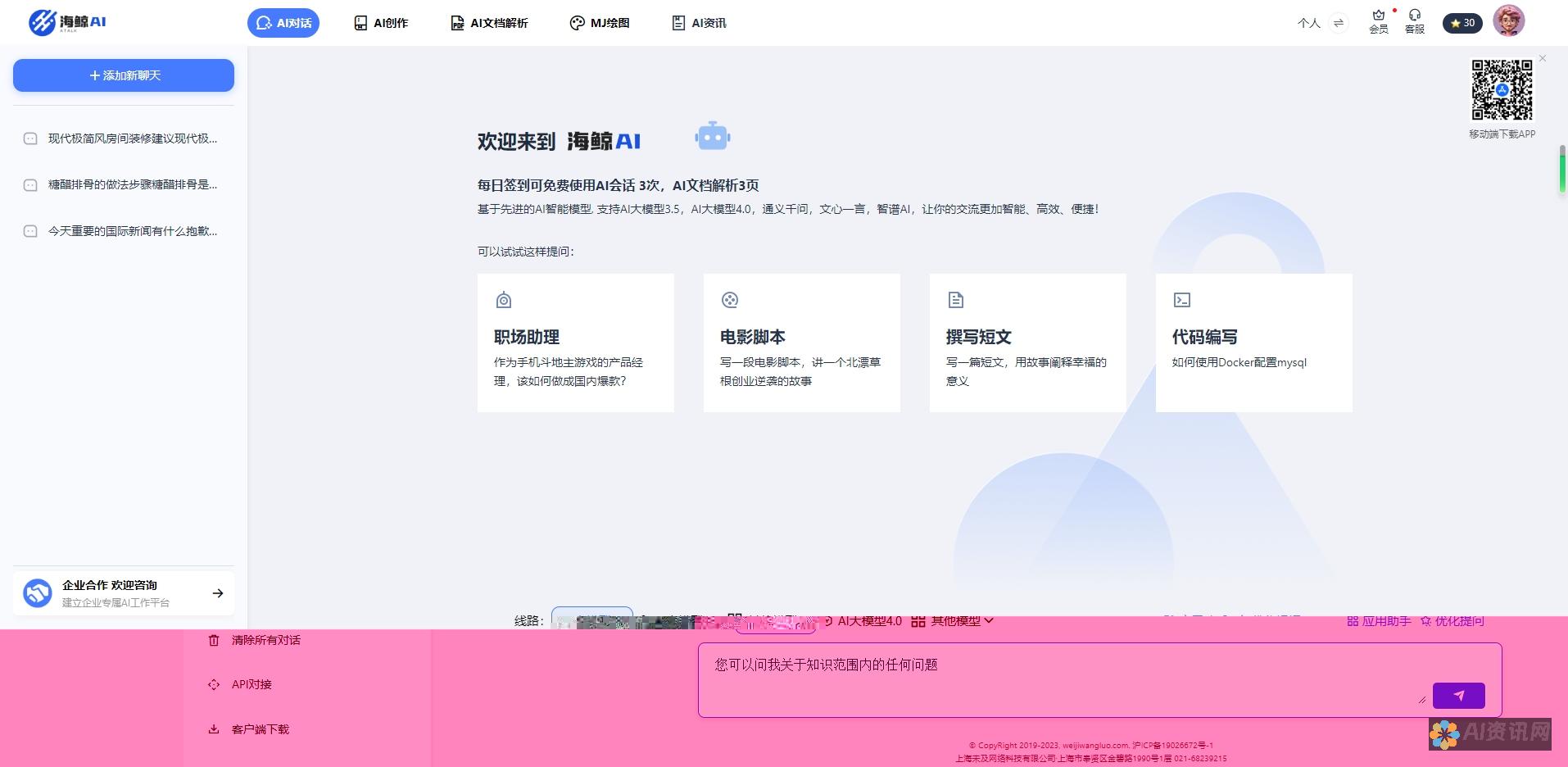1568x767 pixels.
Task: Click the download icon beside 客户端下载
Action: pyautogui.click(x=214, y=729)
